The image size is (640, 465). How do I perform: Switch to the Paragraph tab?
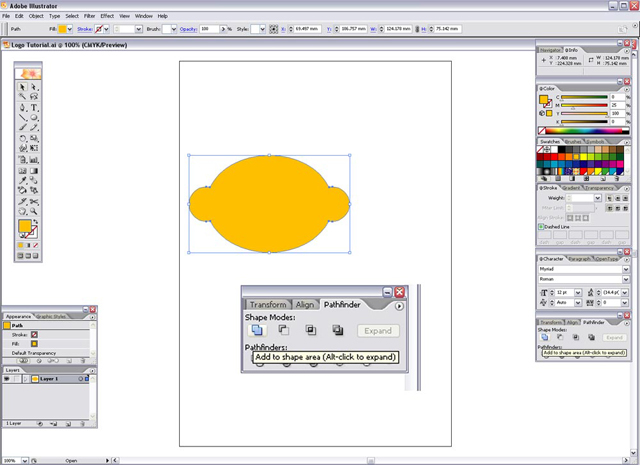tap(579, 259)
